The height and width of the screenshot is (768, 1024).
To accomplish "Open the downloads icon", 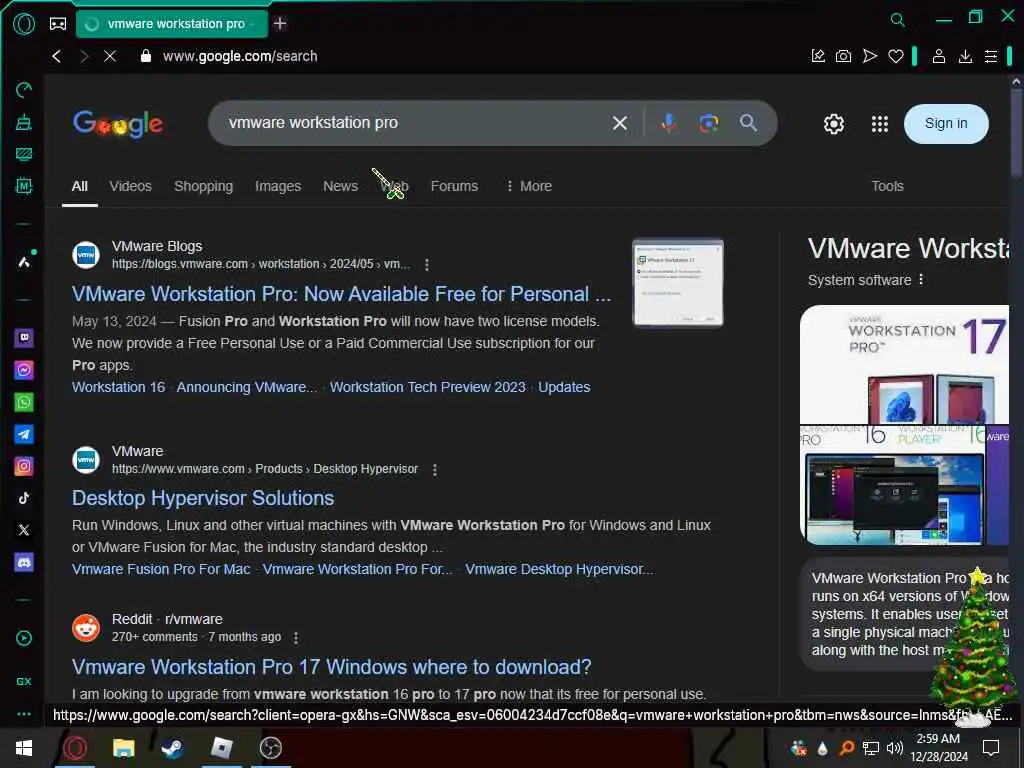I will pos(965,56).
